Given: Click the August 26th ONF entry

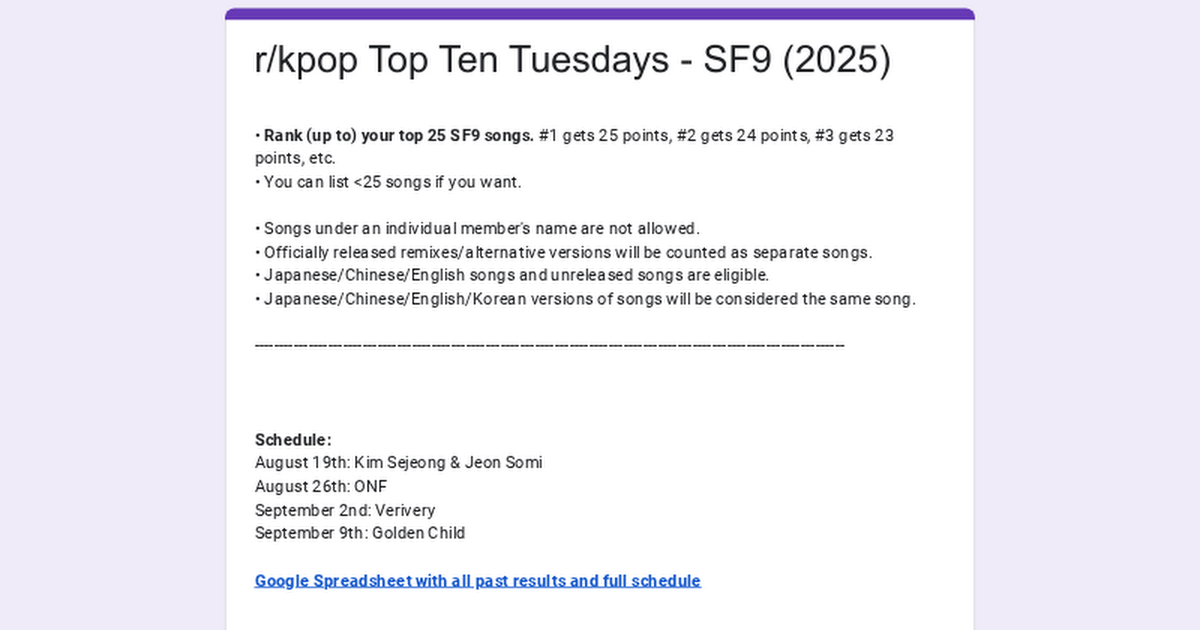Looking at the screenshot, I should click(x=321, y=486).
